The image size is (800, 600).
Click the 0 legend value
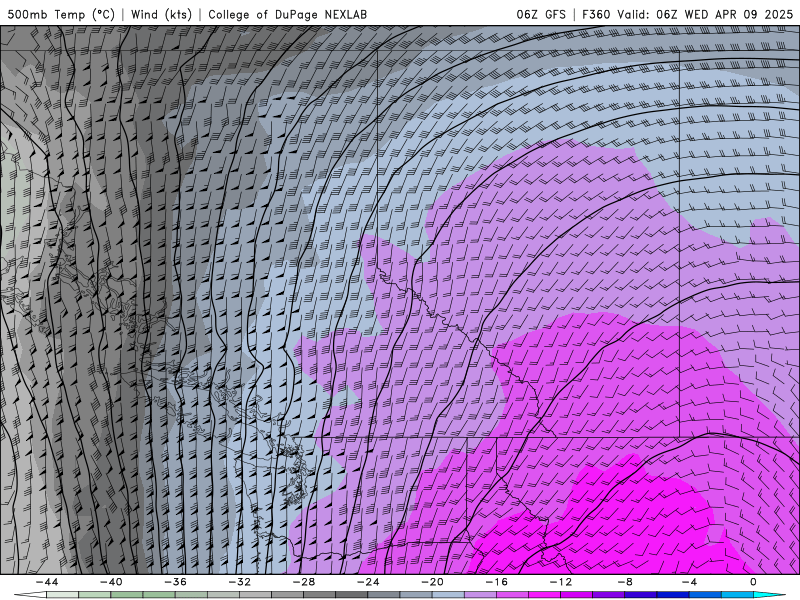[x=754, y=582]
